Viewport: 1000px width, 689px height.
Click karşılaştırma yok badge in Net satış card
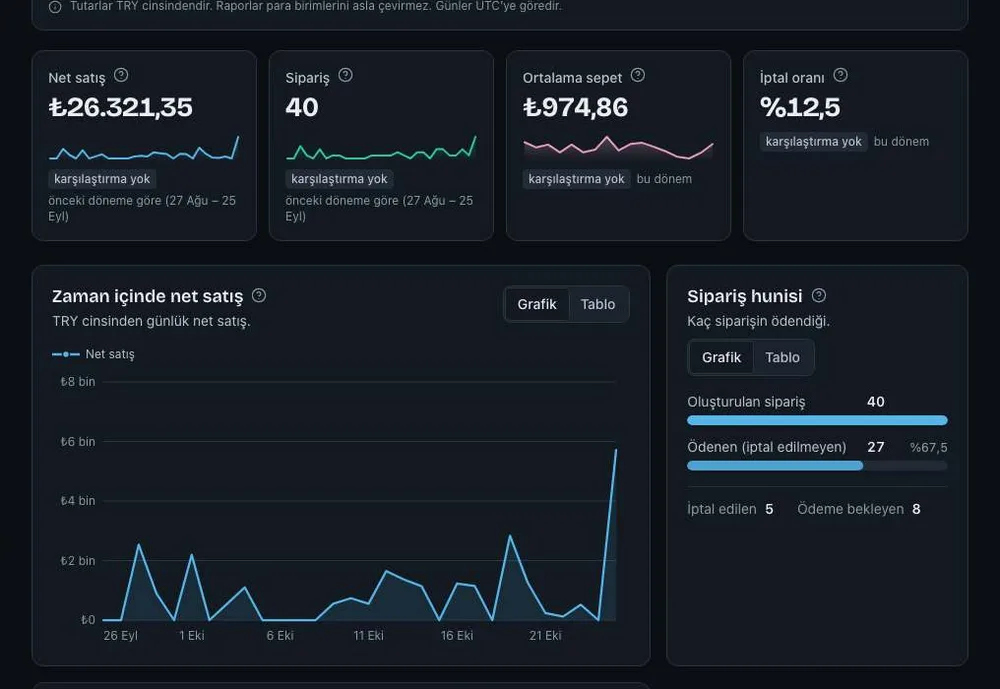[102, 179]
